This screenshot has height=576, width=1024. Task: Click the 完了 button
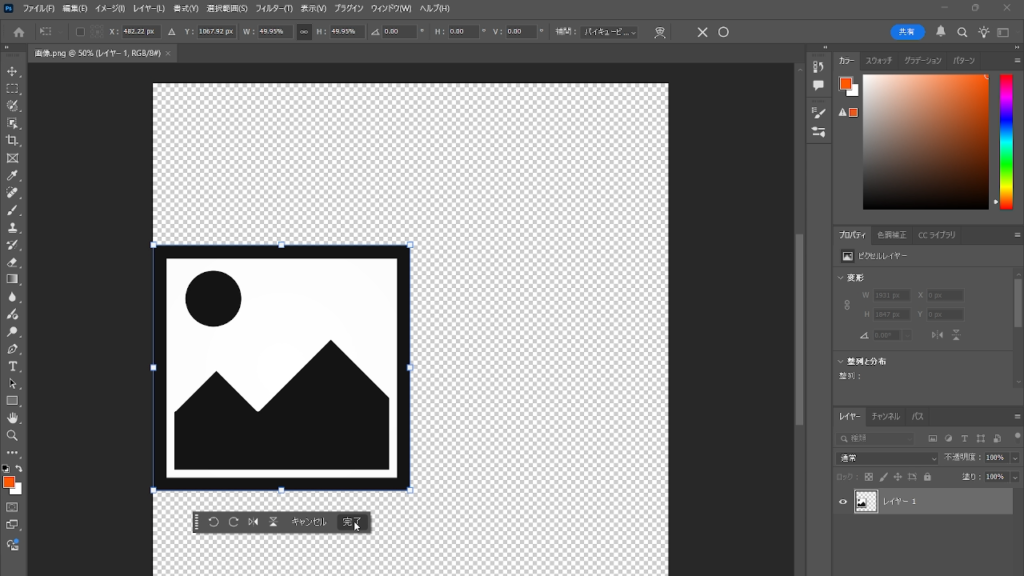[352, 522]
